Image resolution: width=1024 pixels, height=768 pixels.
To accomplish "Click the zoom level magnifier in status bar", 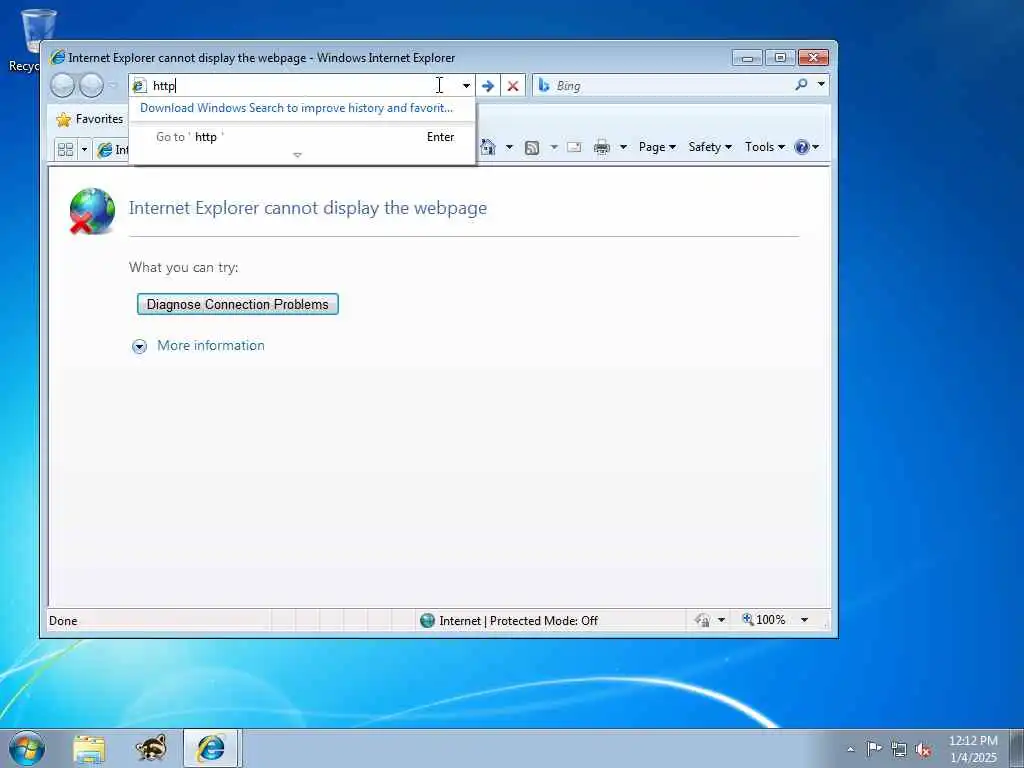I will click(748, 619).
